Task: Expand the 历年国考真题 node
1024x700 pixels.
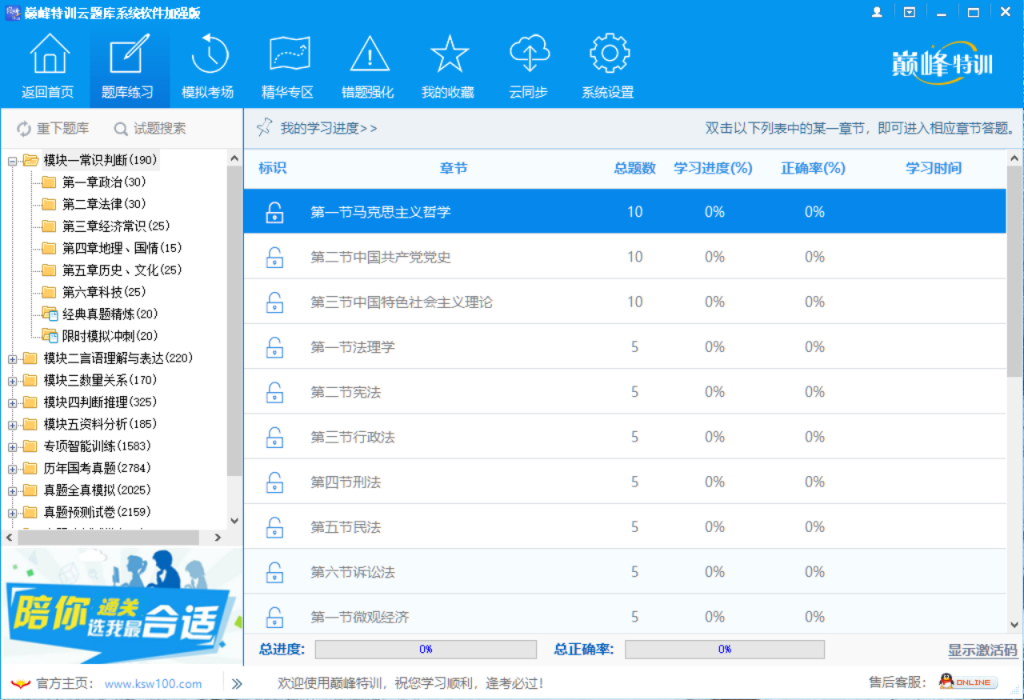Action: [x=12, y=469]
